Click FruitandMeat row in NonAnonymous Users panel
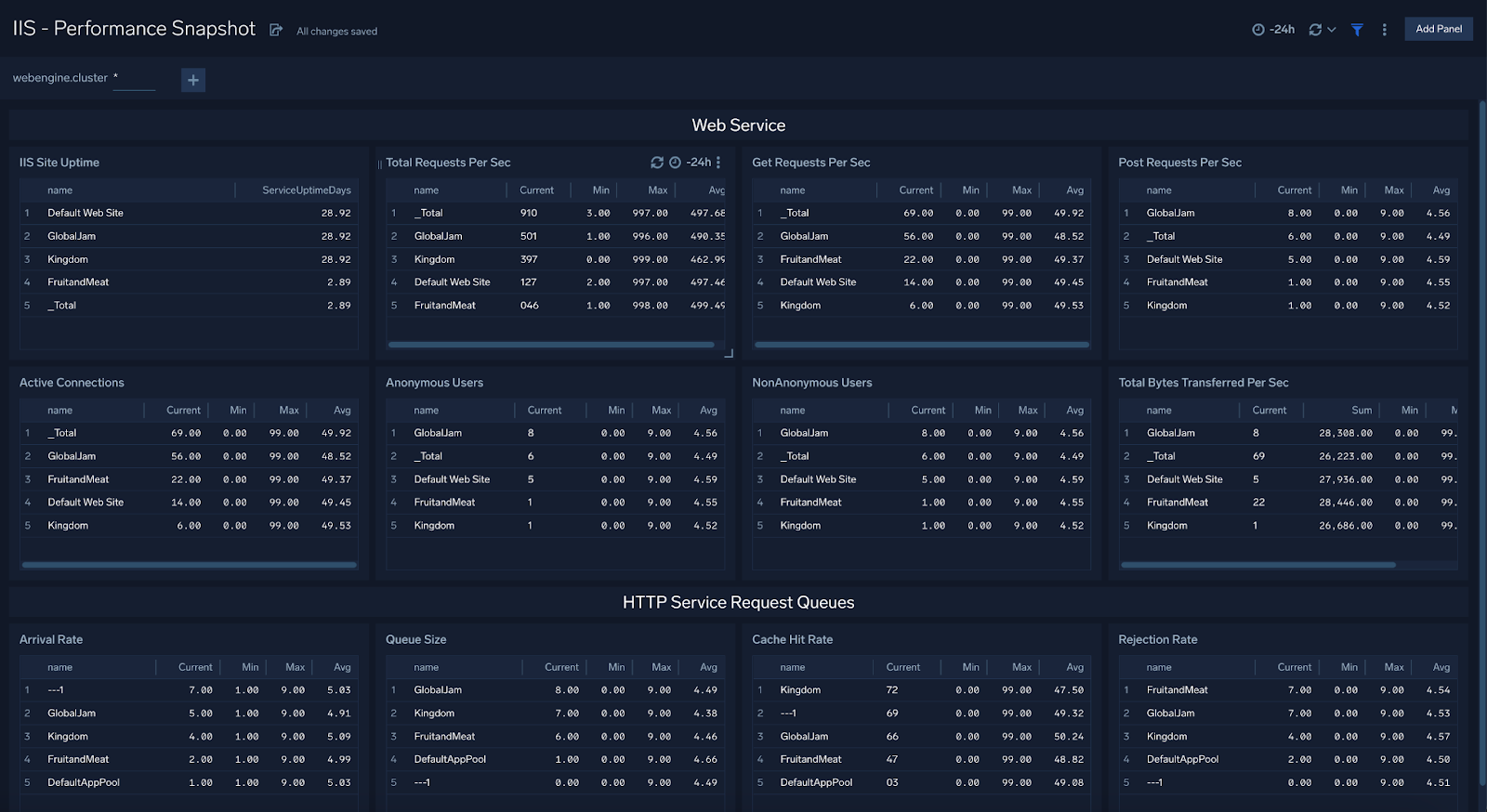 (921, 503)
